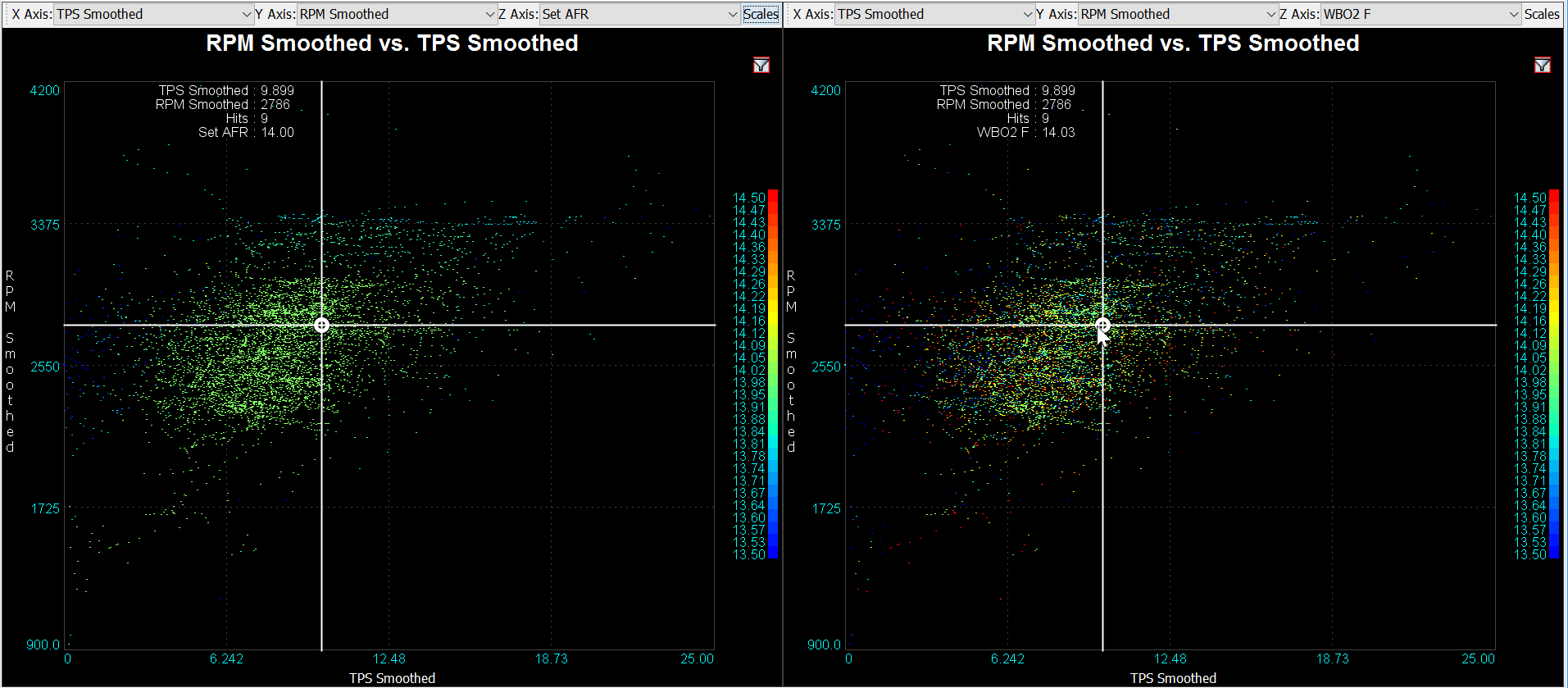Expand the Z Axis dropdown showing WBO2 F

click(1420, 14)
